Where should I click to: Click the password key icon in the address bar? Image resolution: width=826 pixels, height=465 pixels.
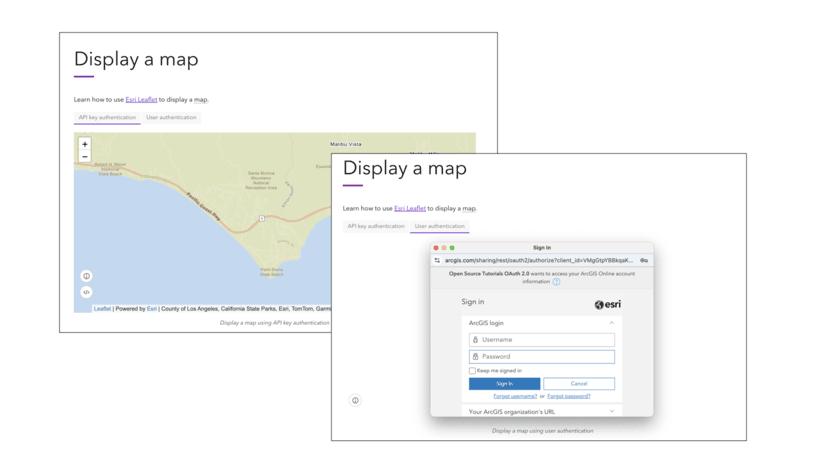(644, 260)
